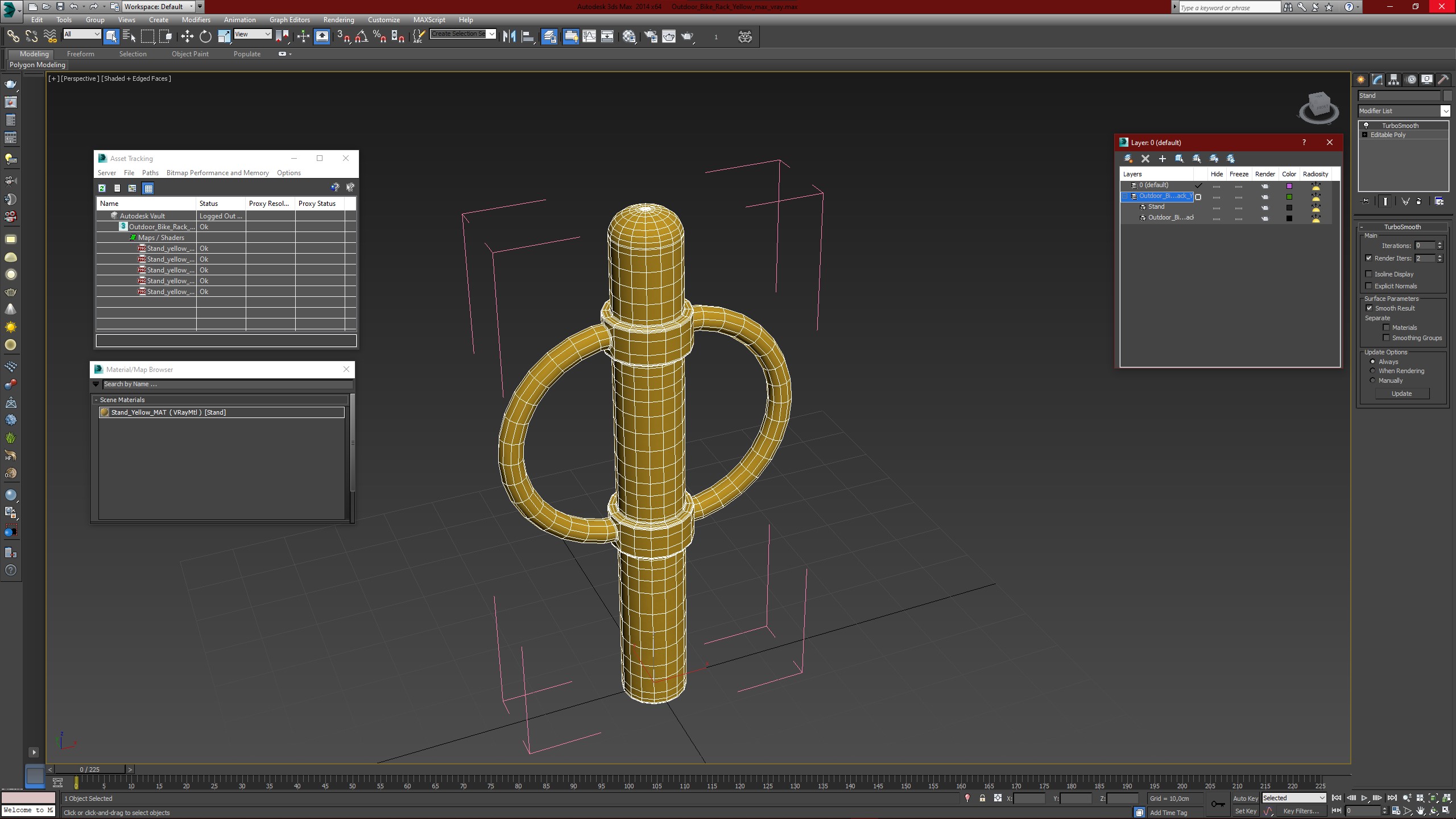
Task: Switch to the Freeform ribbon tab
Action: tap(80, 54)
